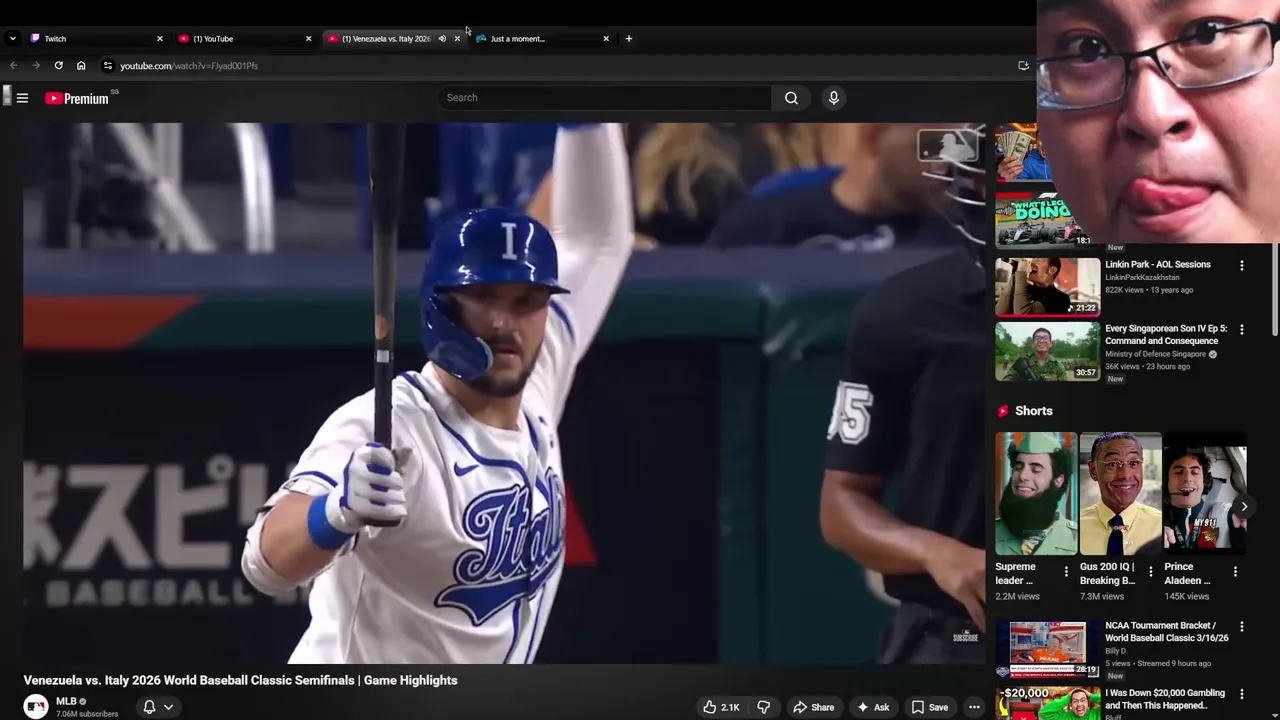Click the like count 2.1K
Image resolution: width=1280 pixels, height=720 pixels.
point(730,708)
